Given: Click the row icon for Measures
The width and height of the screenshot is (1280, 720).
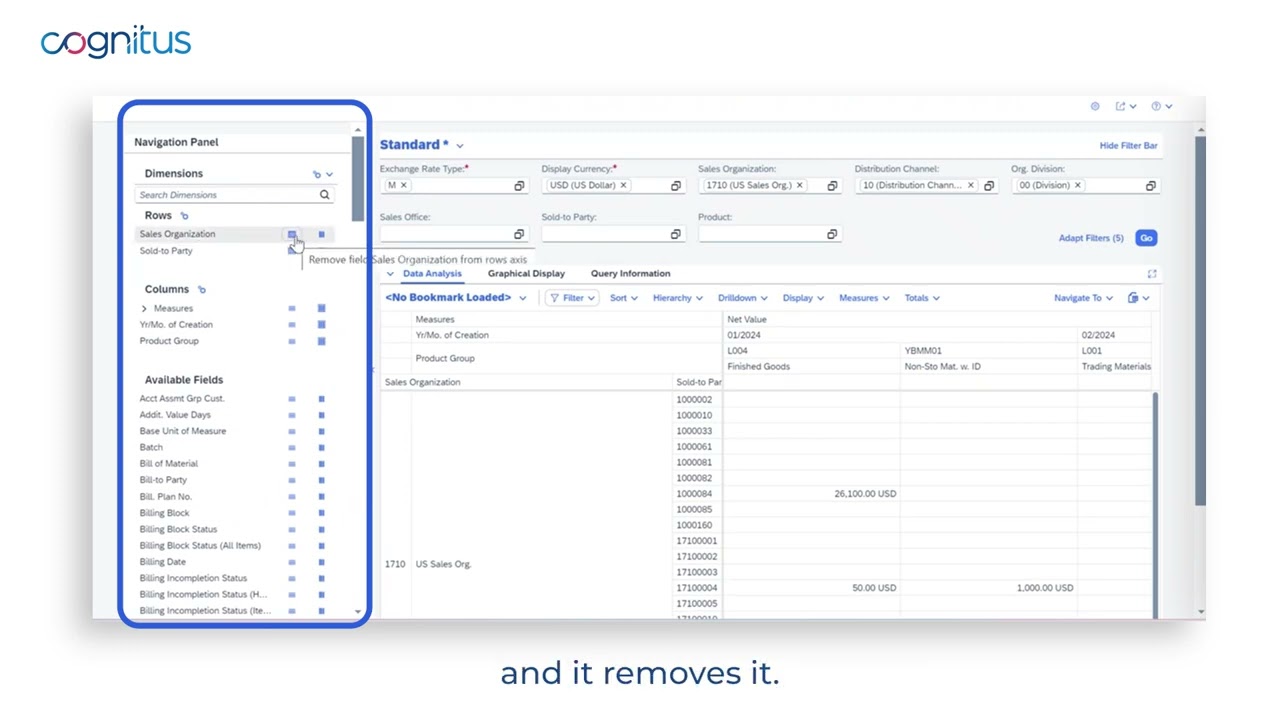Looking at the screenshot, I should [292, 308].
